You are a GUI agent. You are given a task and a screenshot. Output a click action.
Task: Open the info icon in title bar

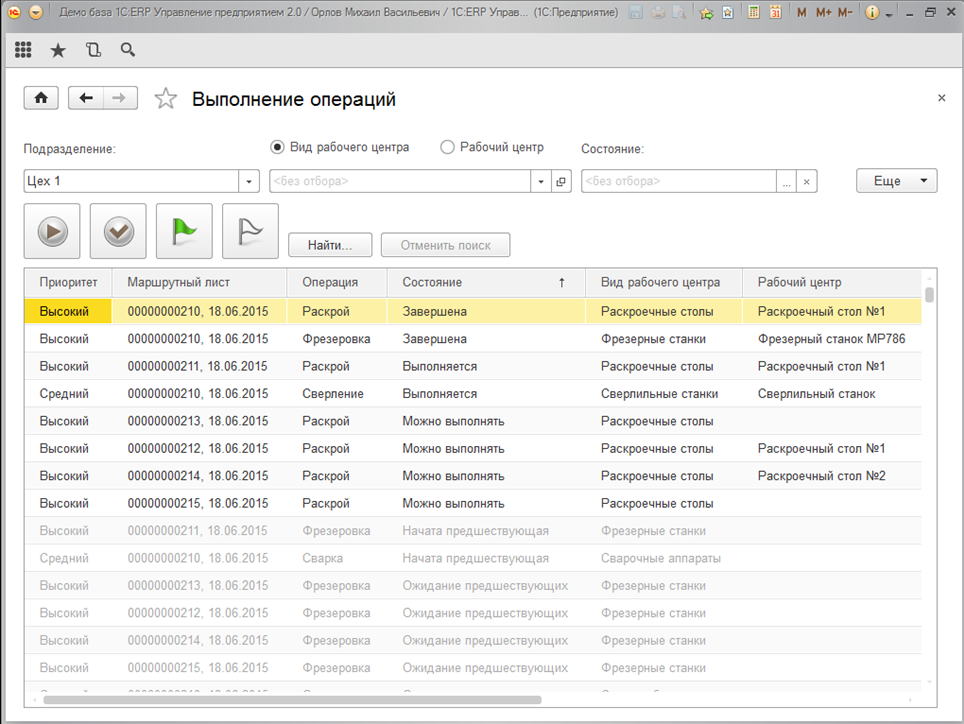click(x=872, y=12)
